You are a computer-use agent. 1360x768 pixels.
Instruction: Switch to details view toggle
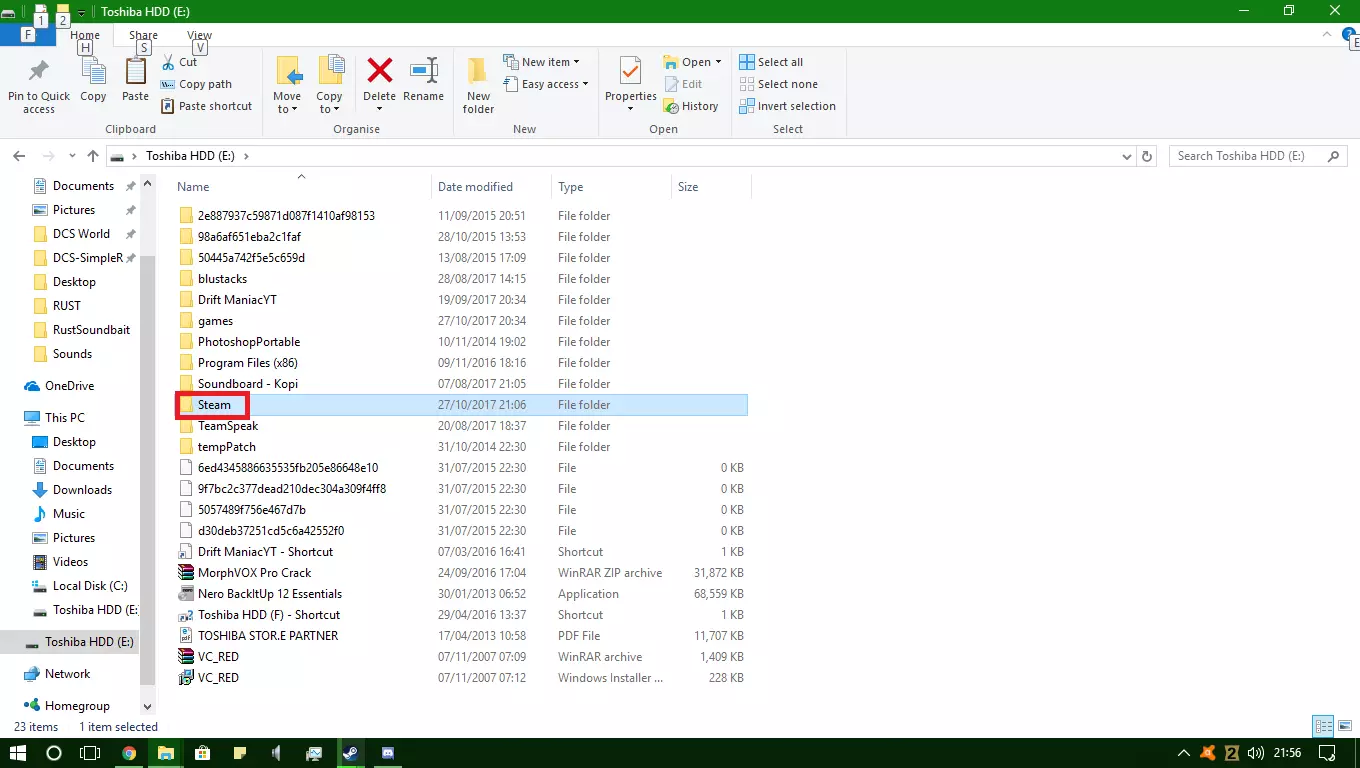[x=1323, y=727]
